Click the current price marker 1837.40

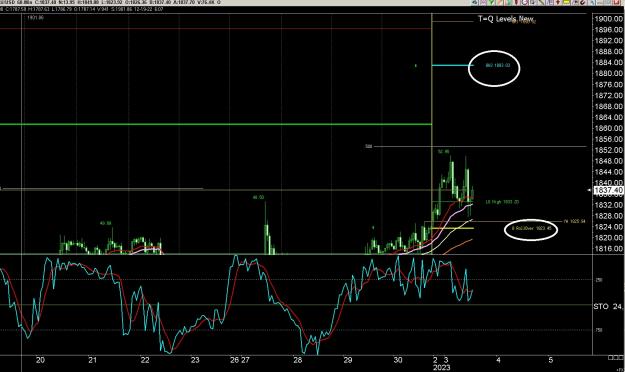(608, 191)
